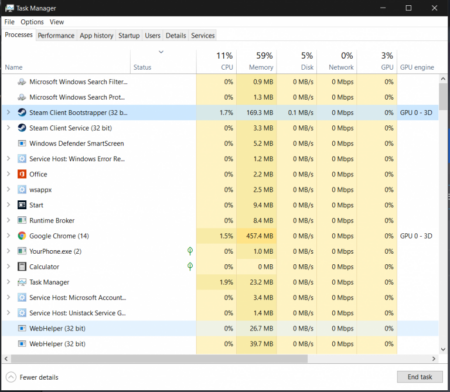Click the wsappx process icon
450x392 pixels.
tap(22, 190)
